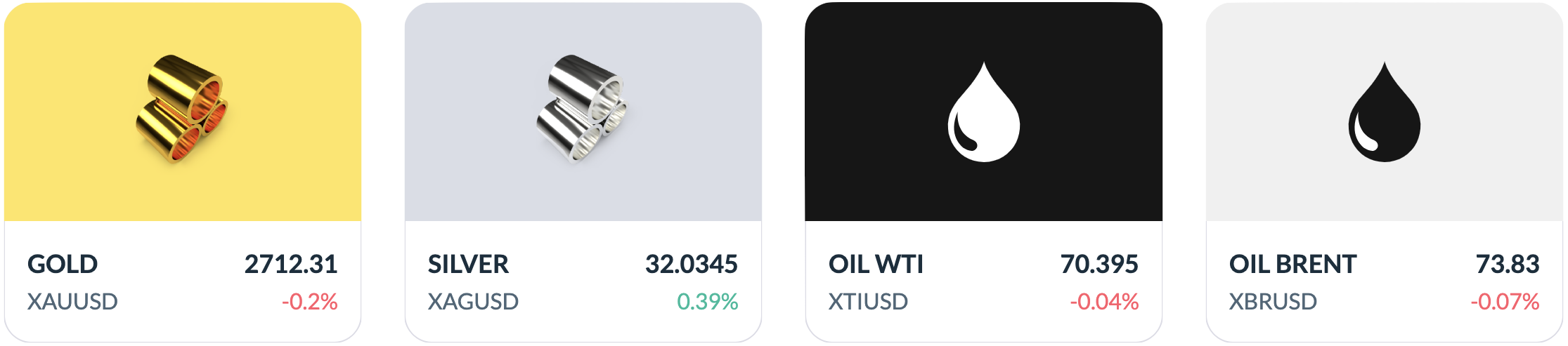The height and width of the screenshot is (346, 1568).
Task: Click the XBRUSD ticker symbol
Action: click(1273, 302)
